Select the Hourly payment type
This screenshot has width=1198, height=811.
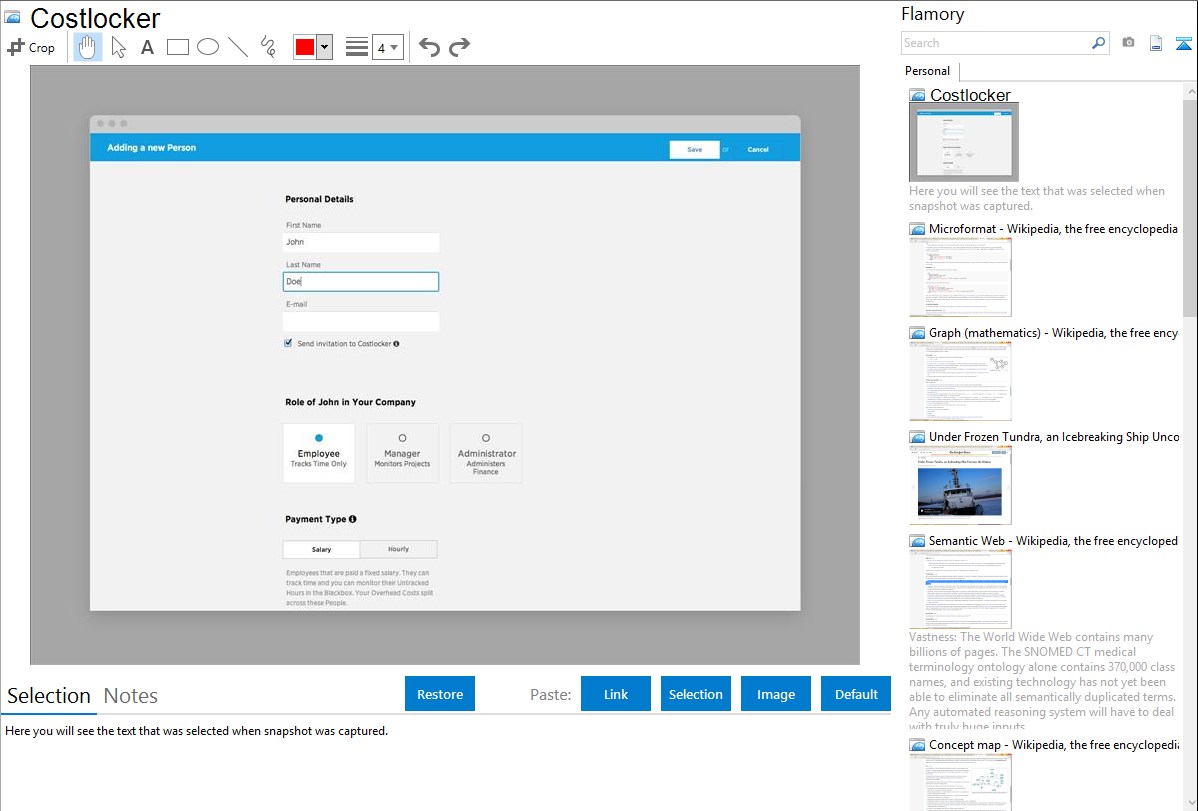[x=399, y=550]
